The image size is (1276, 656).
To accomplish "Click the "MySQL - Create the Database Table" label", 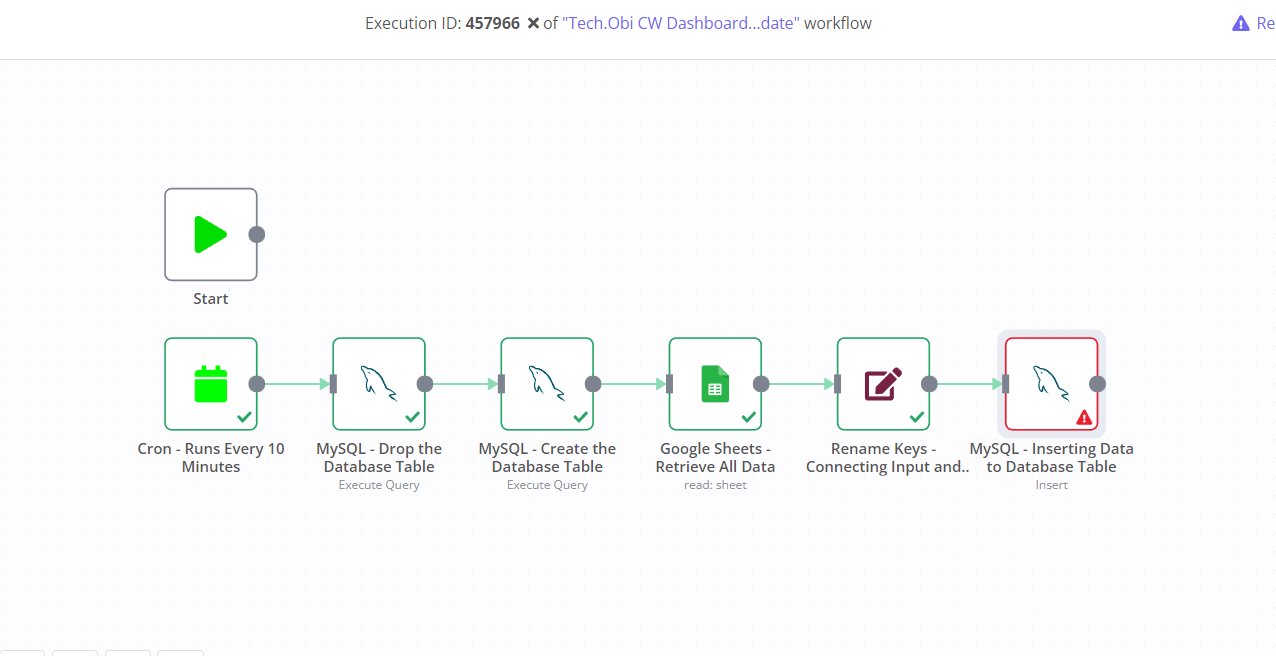I will (x=547, y=458).
